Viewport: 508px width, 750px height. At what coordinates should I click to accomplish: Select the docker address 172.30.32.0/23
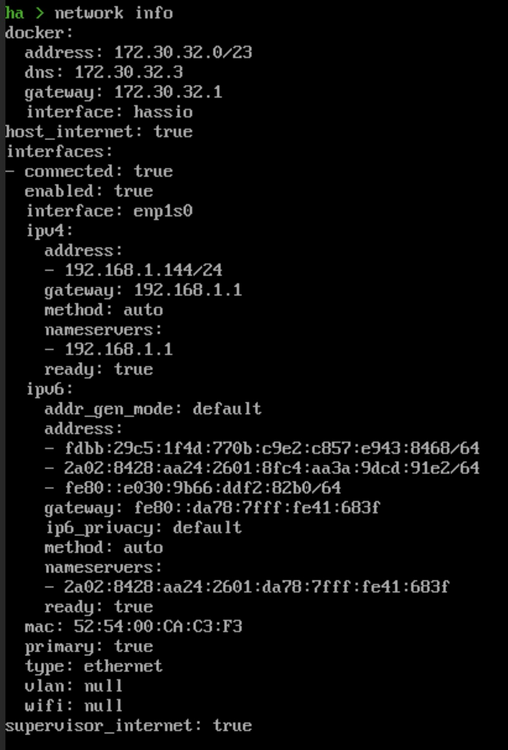183,52
